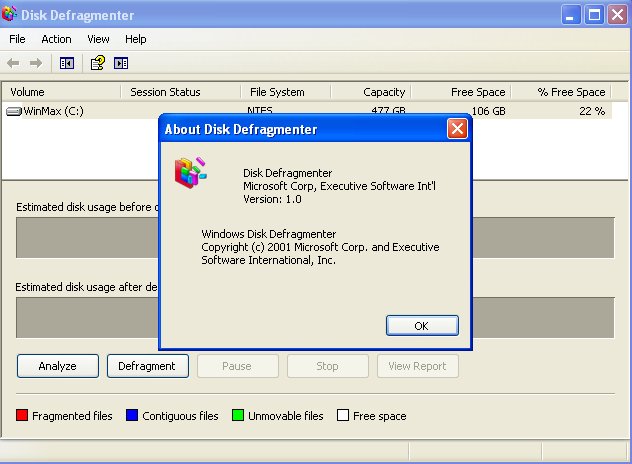Click the Disk Defragmenter title bar icon
This screenshot has height=464, width=632.
point(9,14)
